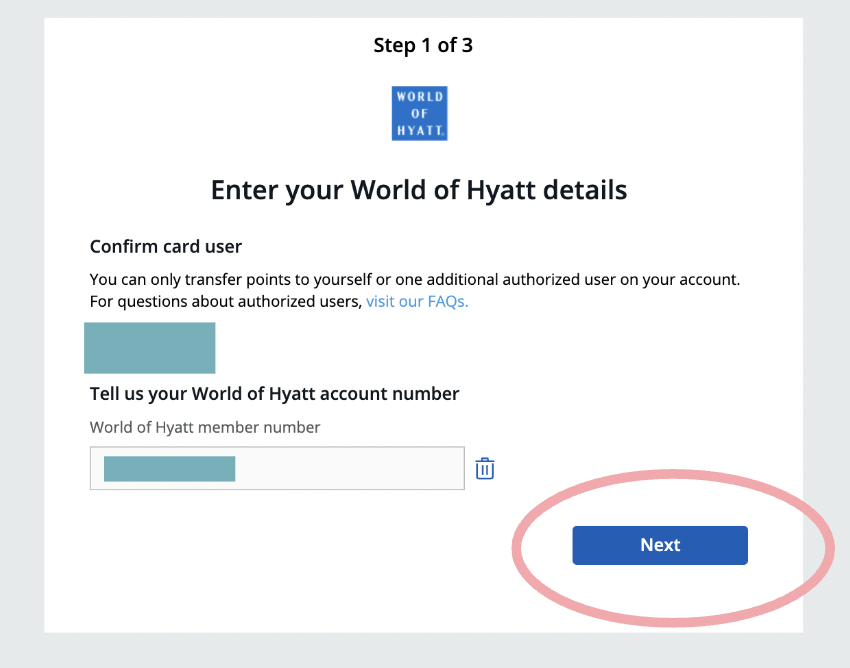
Task: Click the 'For questions about authorized users' text
Action: (225, 301)
